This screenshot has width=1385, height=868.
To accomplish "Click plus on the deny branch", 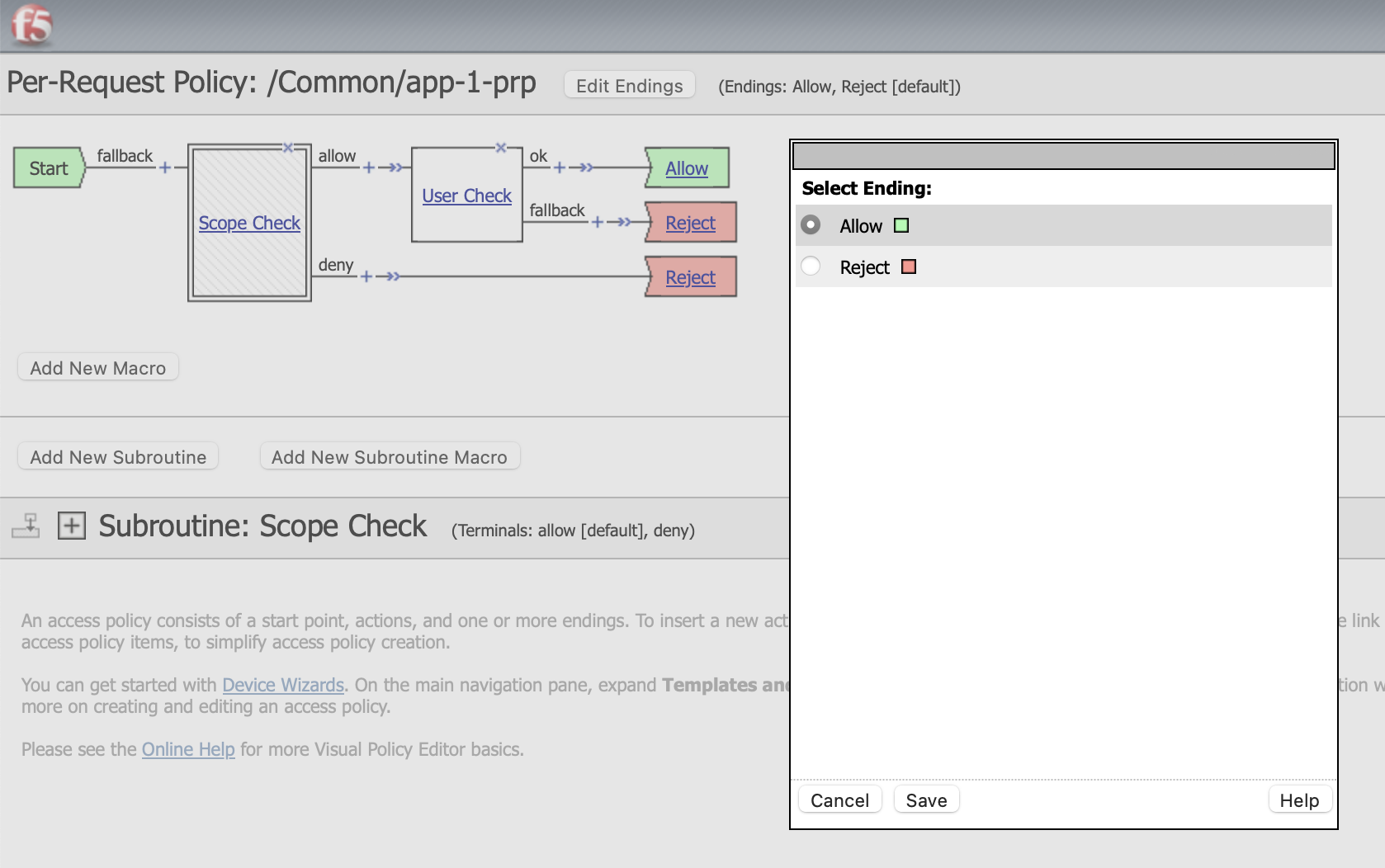I will pyautogui.click(x=366, y=276).
